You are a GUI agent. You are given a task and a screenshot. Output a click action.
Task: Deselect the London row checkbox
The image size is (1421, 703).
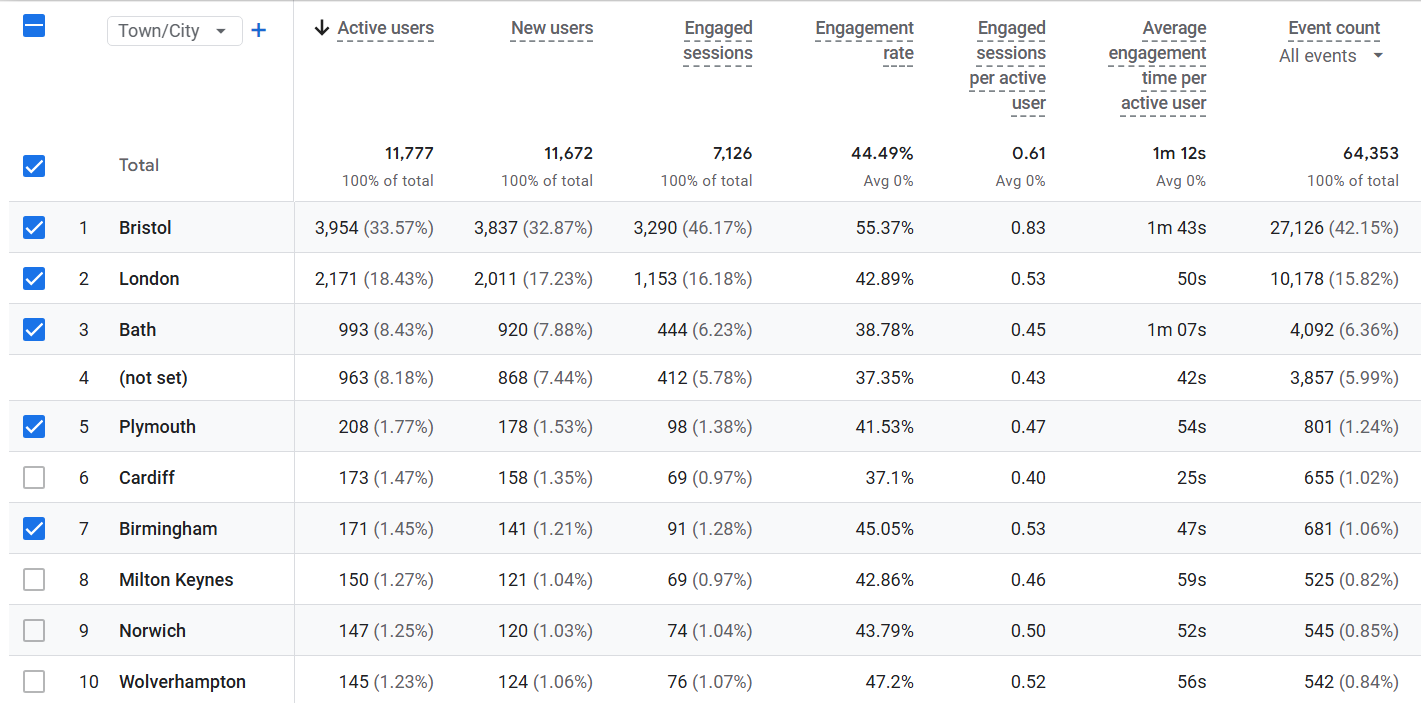click(x=34, y=278)
